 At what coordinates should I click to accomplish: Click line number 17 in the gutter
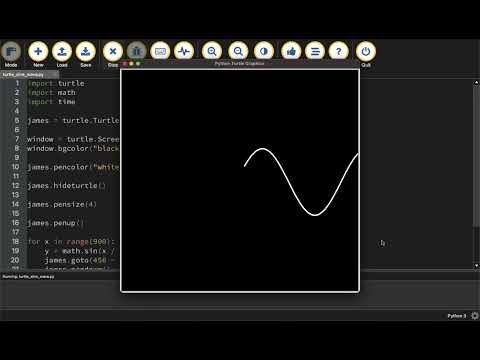(x=15, y=232)
